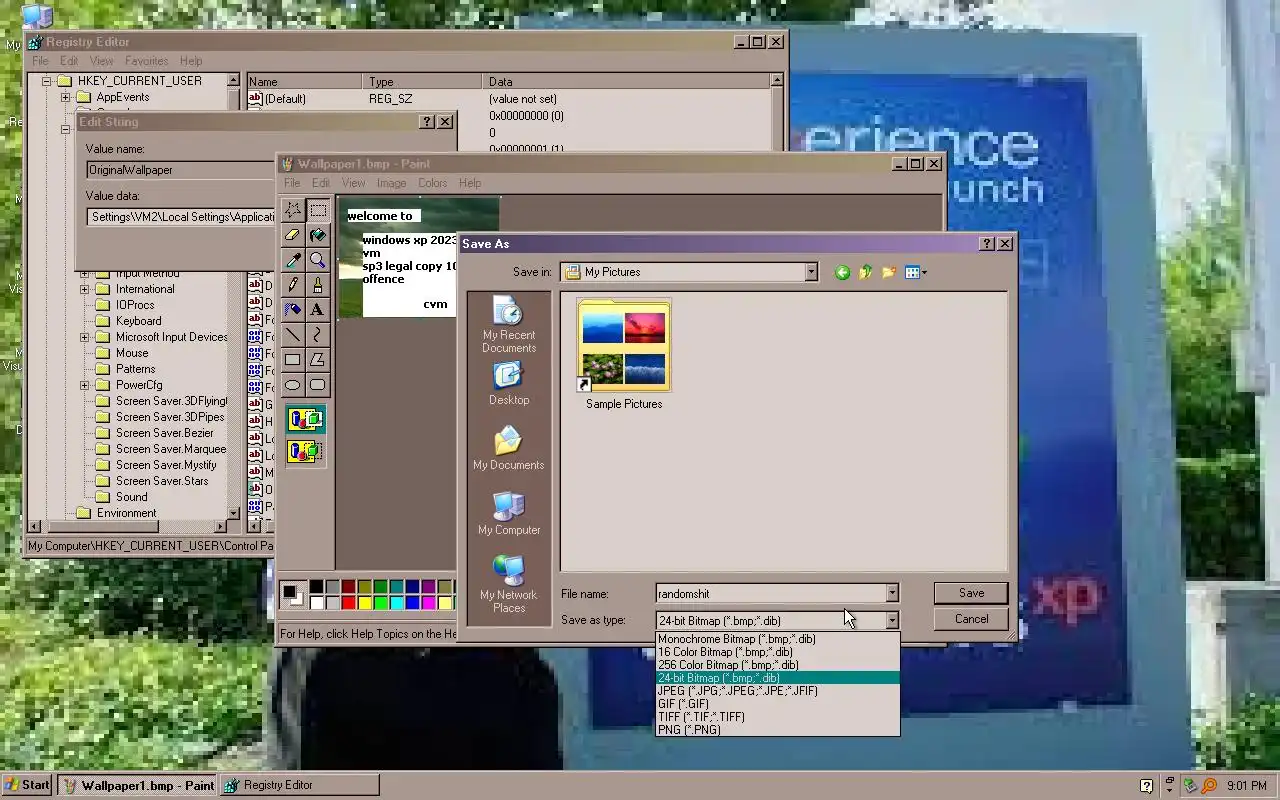Image resolution: width=1280 pixels, height=800 pixels.
Task: Go to Desktop in the places bar
Action: 509,383
